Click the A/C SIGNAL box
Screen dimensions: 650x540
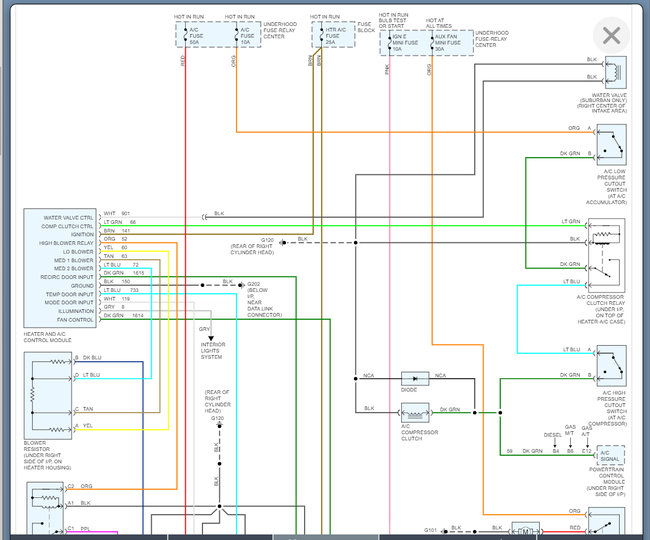click(x=610, y=455)
